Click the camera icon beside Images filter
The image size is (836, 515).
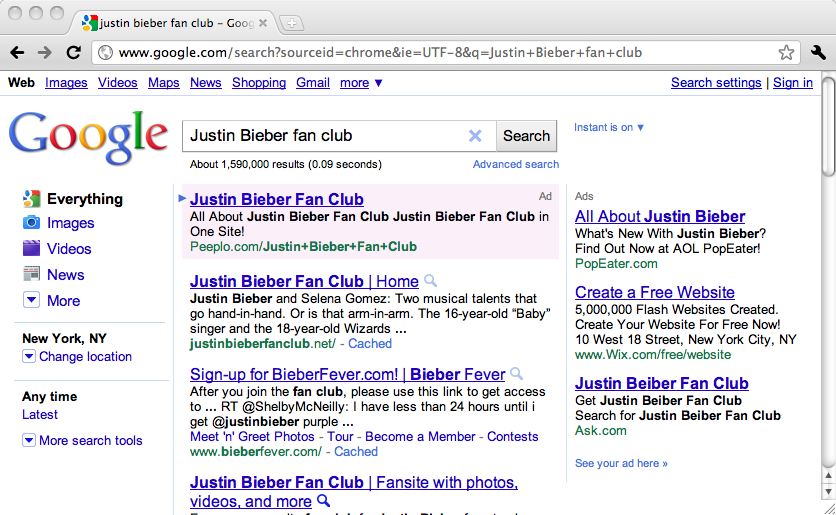[x=31, y=222]
